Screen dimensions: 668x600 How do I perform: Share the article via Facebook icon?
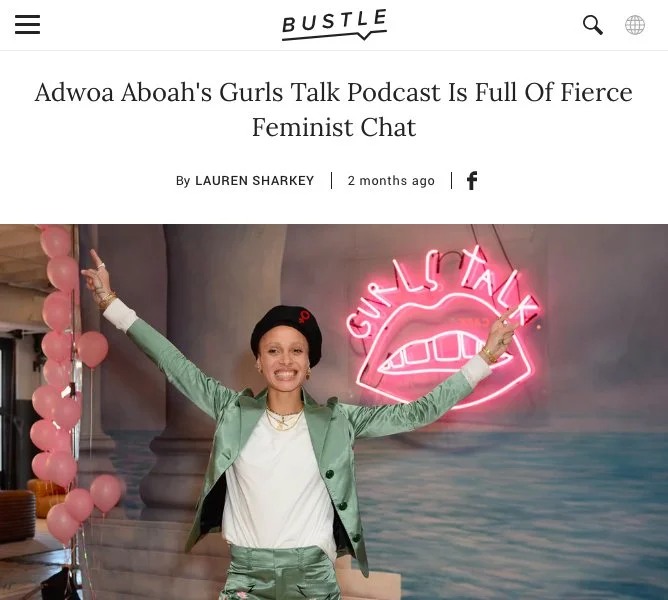472,181
